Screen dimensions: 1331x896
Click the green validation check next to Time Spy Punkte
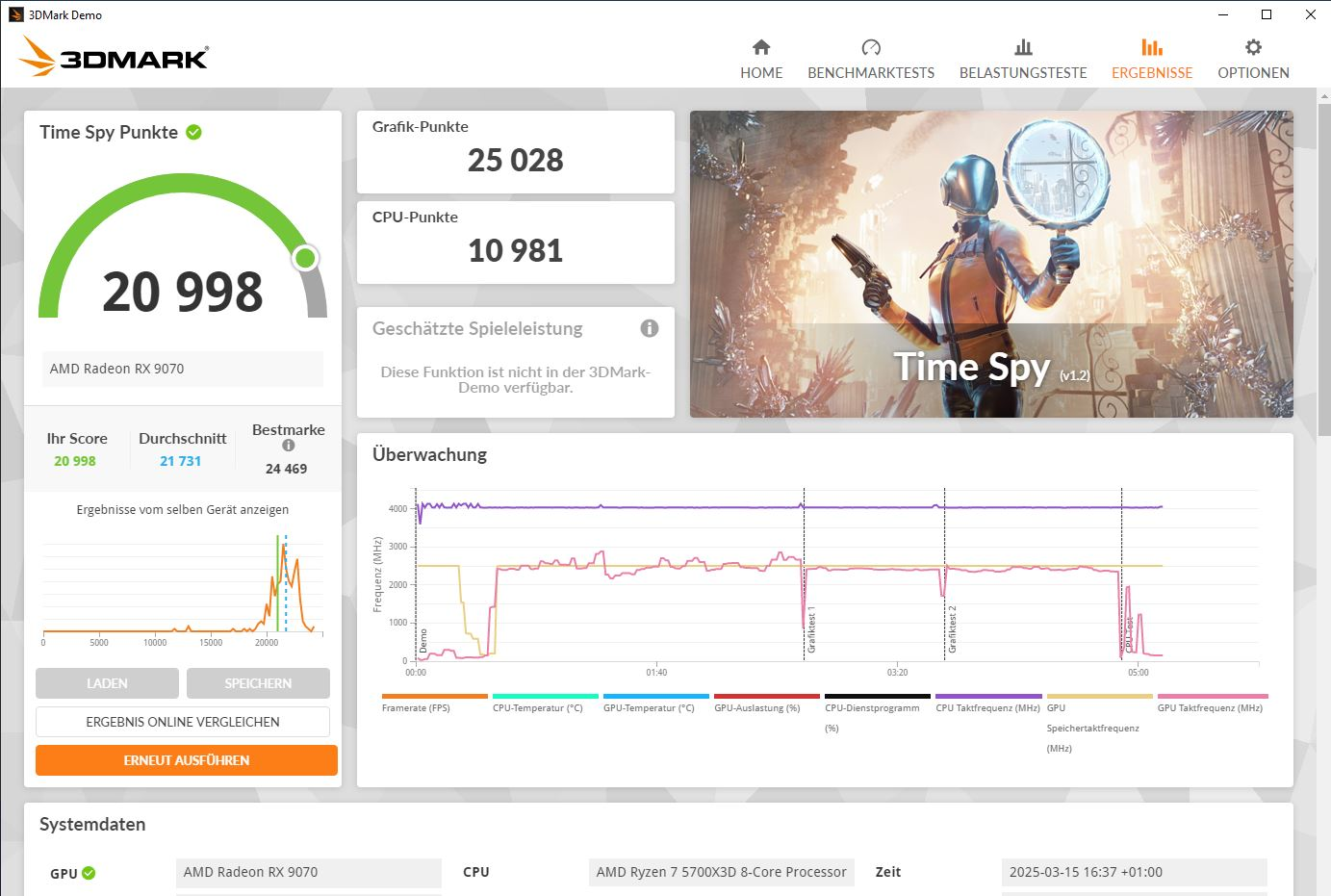[x=193, y=132]
